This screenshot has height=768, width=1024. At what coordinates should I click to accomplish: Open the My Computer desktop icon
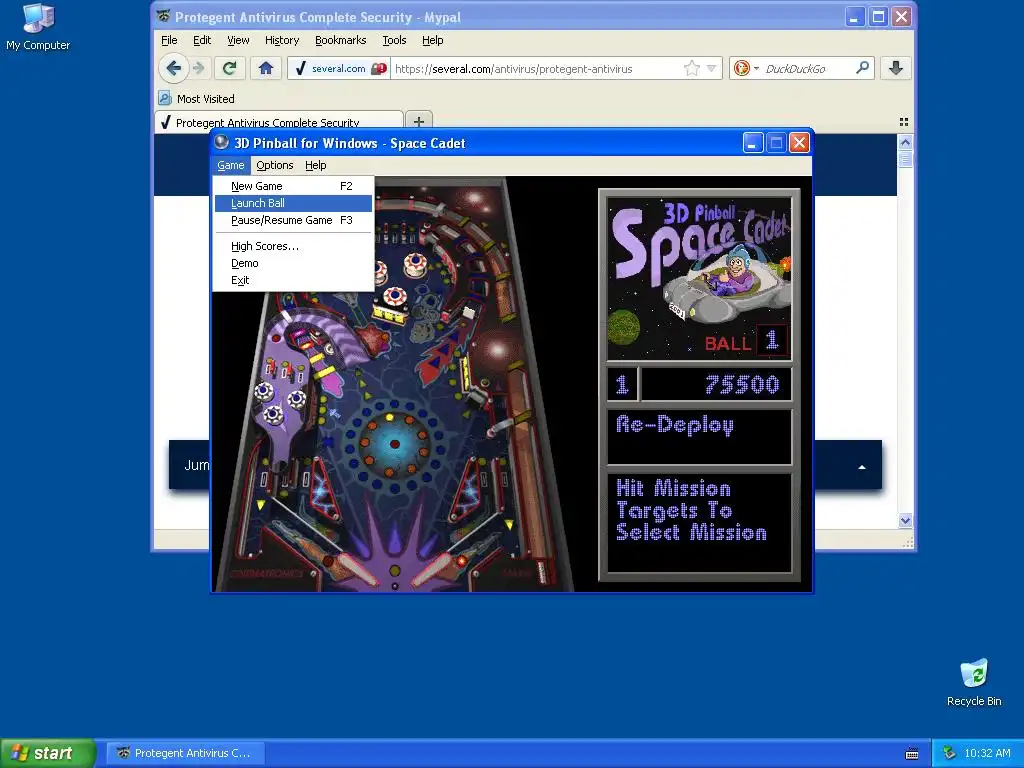click(38, 27)
